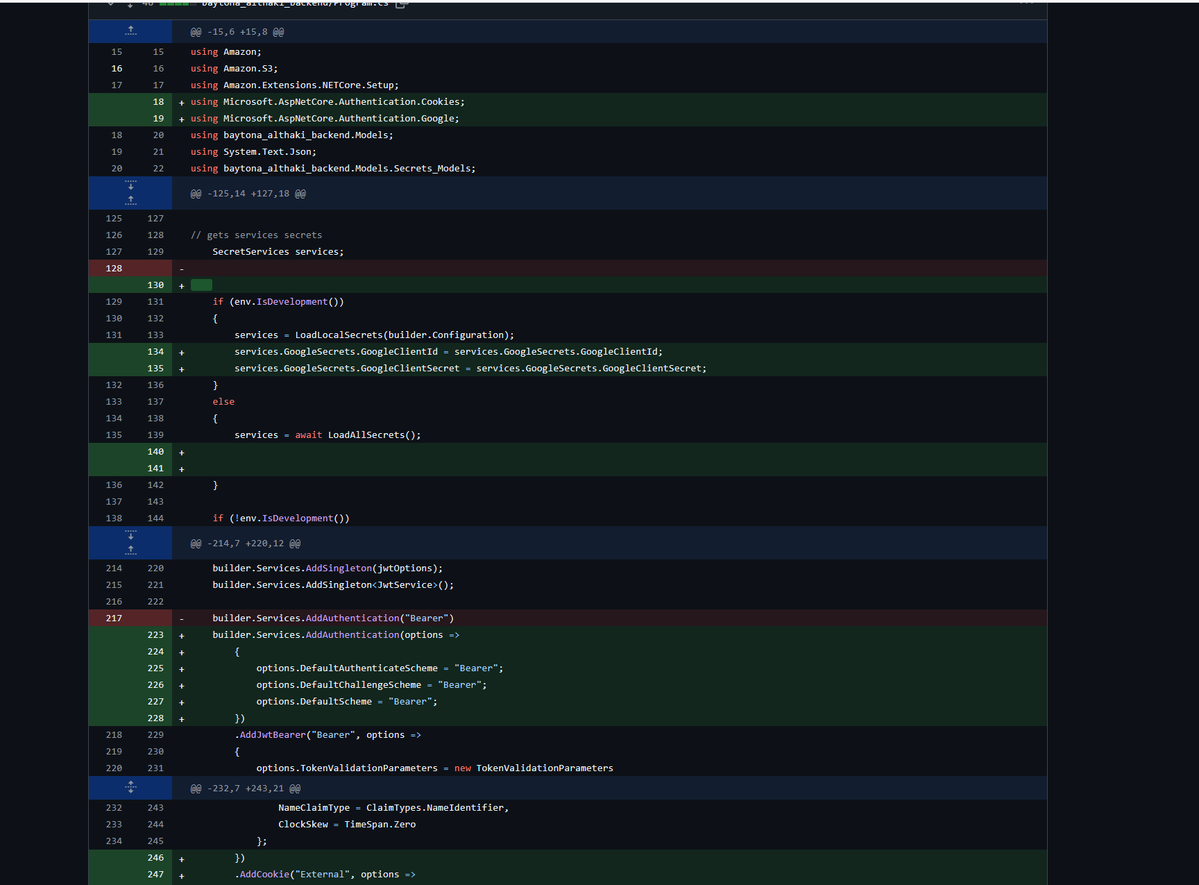This screenshot has width=1199, height=885.
Task: Click added line 'using Microsoft.AspNetCore.Authentication.Cookies;'
Action: pyautogui.click(x=327, y=102)
